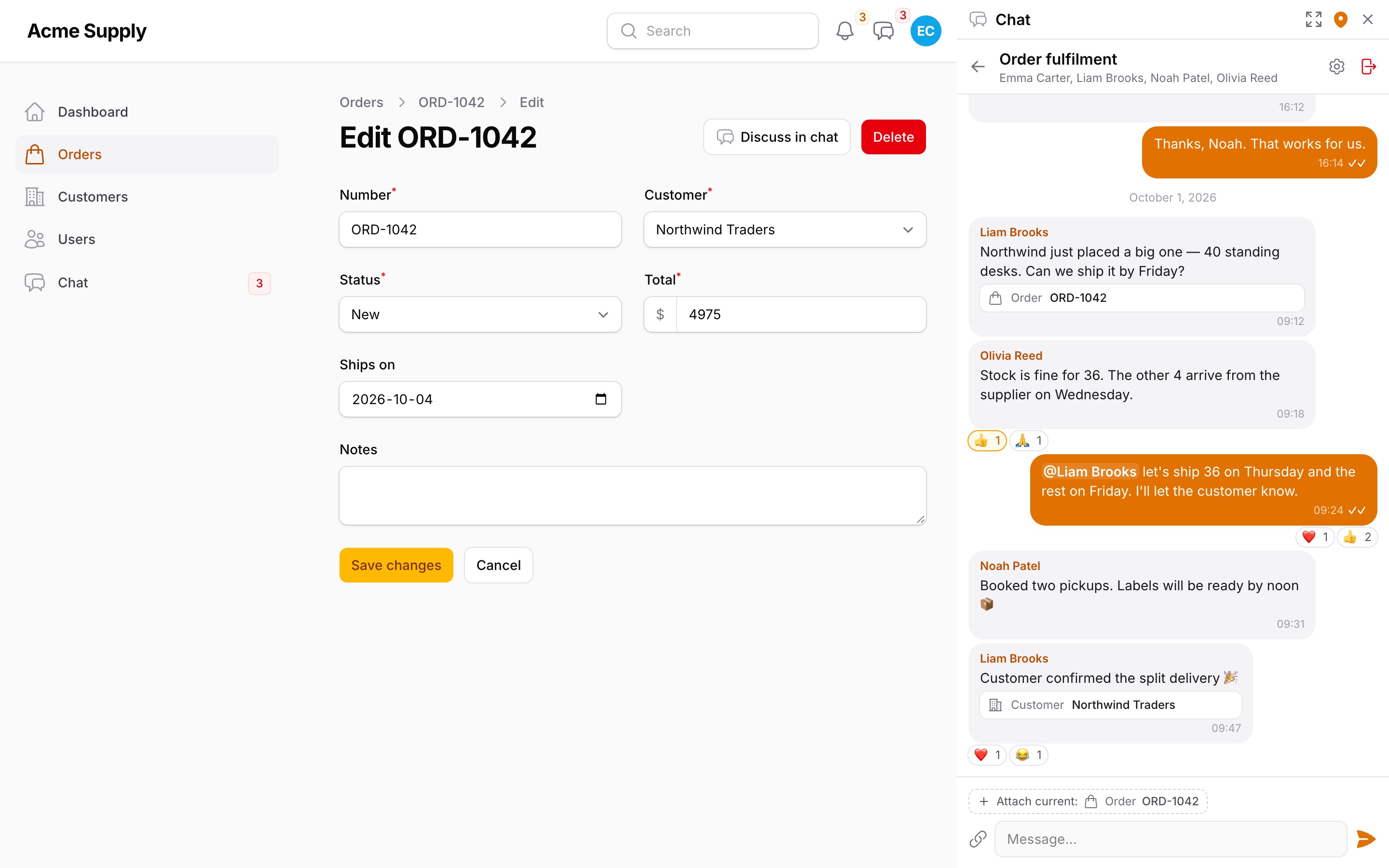Toggle thumbs up reaction on Olivia's message

[987, 441]
